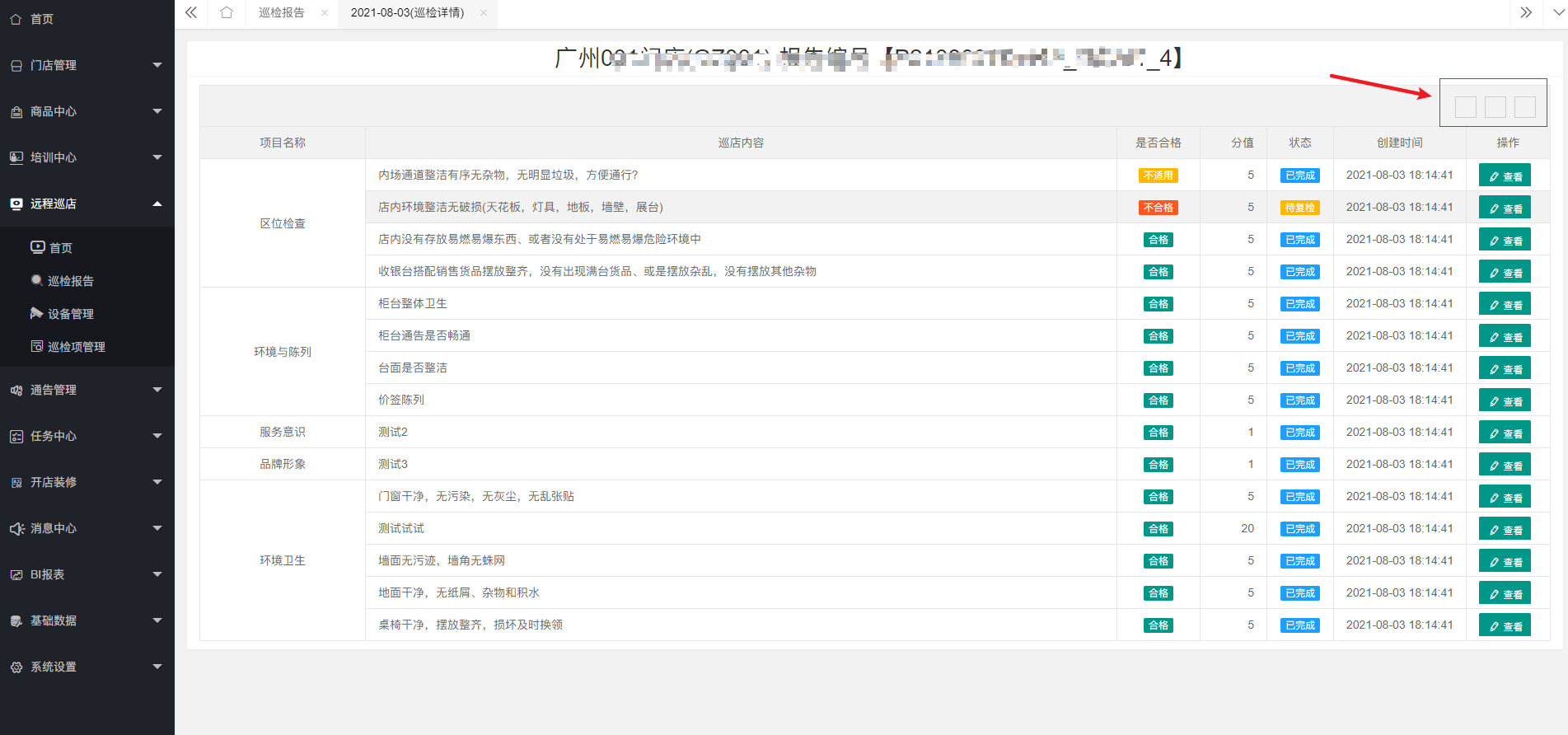
Task: Click the last empty toolbar icon box
Action: click(x=1524, y=107)
